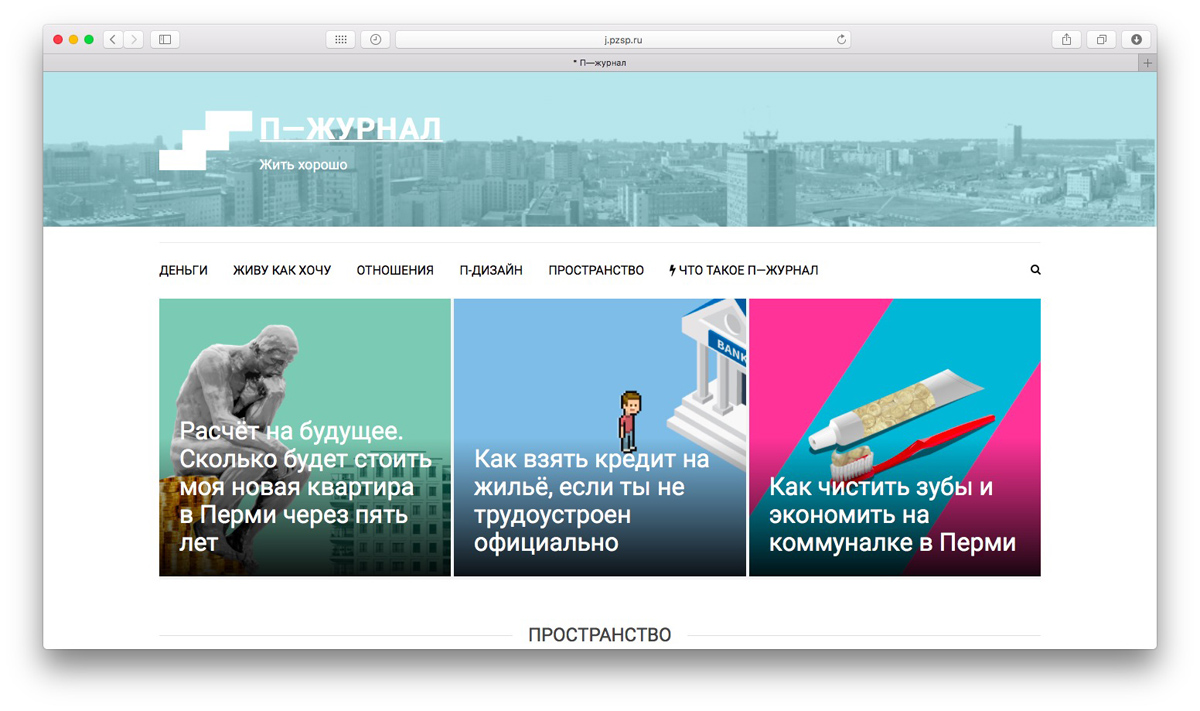
Task: Select the П-ДИЗАЙН menu item
Action: pyautogui.click(x=491, y=270)
